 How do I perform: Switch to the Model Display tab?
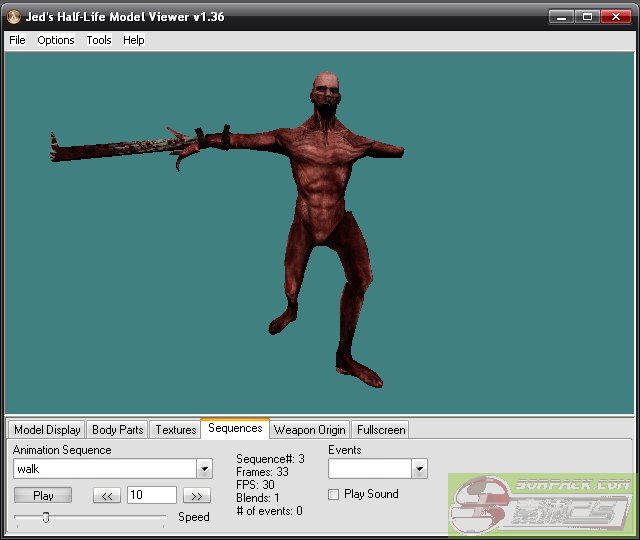point(47,430)
